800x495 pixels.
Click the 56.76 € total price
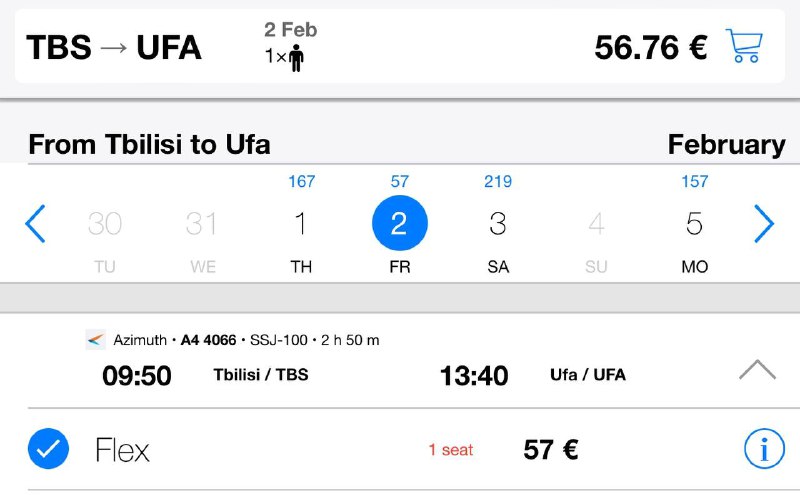point(651,47)
